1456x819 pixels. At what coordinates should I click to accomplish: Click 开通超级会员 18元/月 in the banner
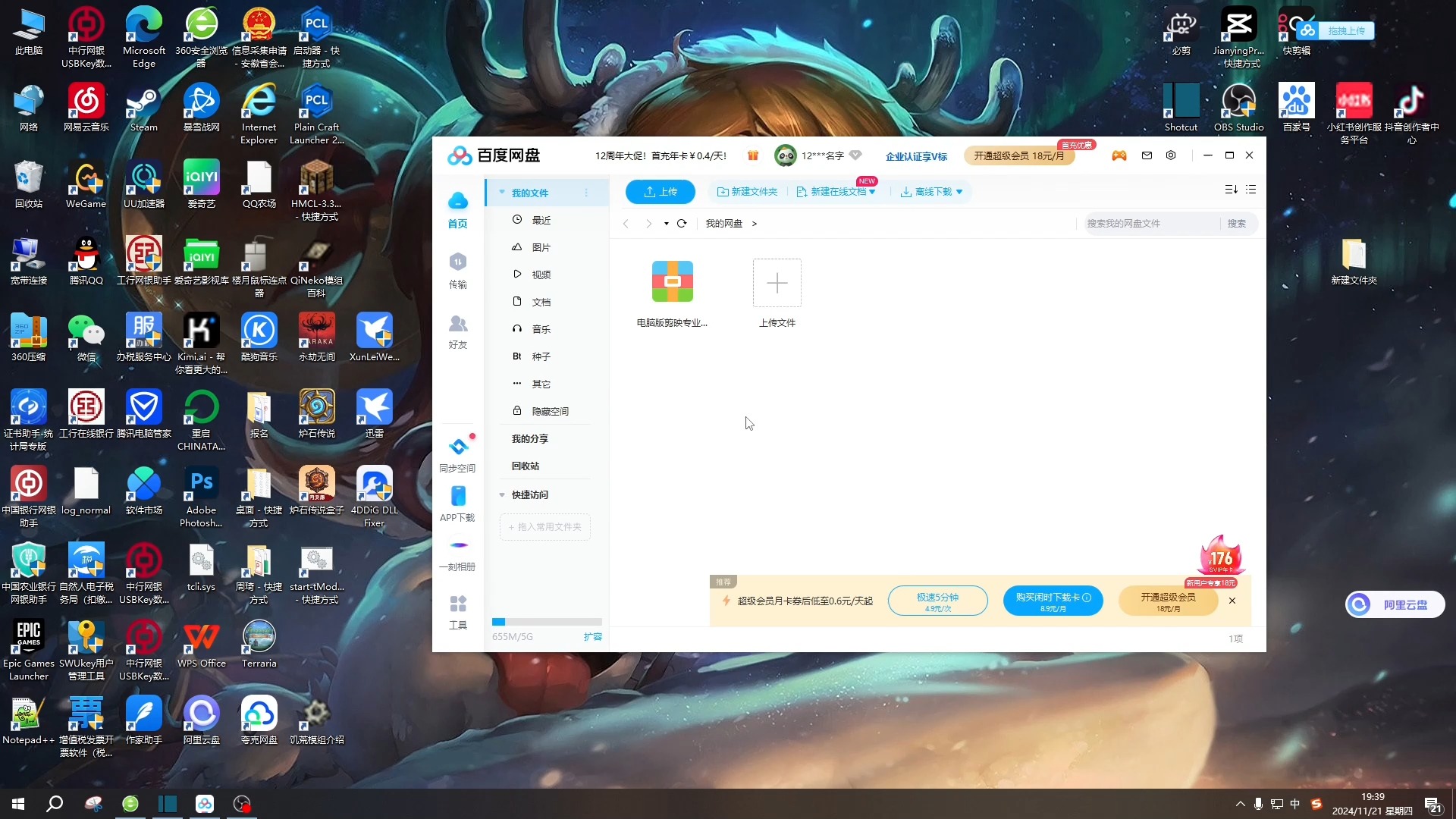coord(1168,601)
